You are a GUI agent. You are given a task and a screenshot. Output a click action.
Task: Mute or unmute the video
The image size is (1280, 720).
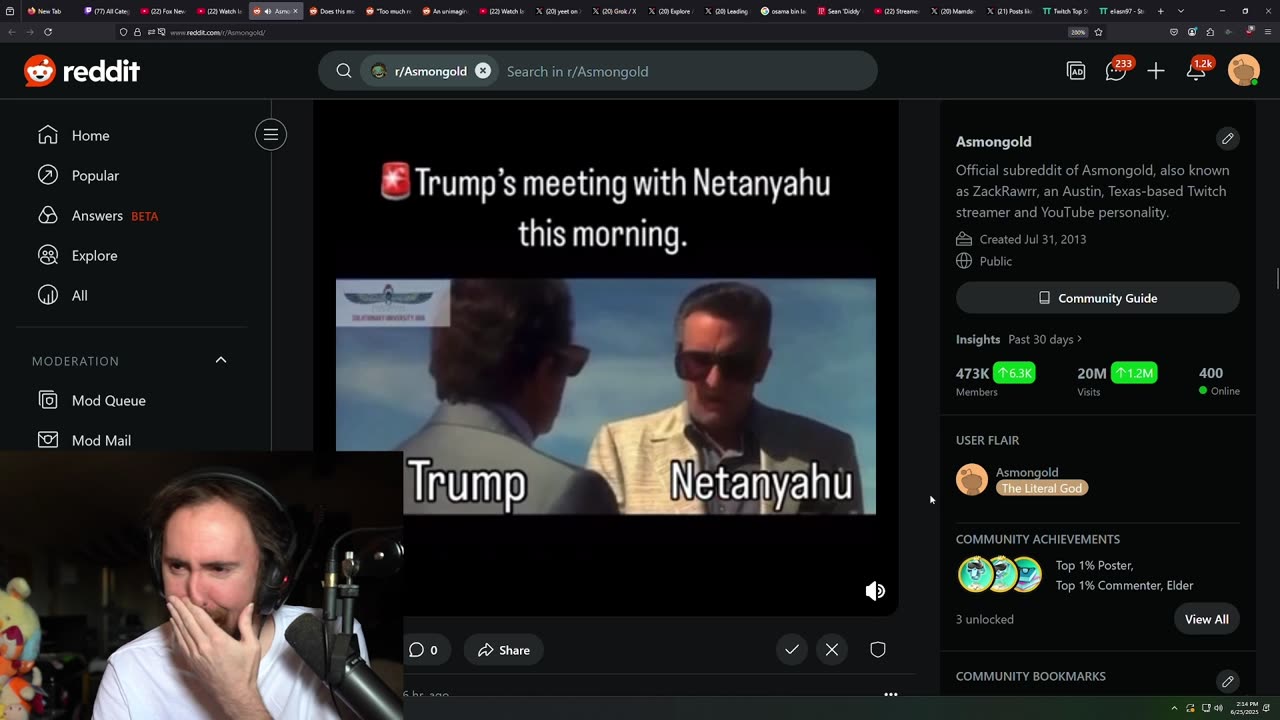tap(875, 591)
